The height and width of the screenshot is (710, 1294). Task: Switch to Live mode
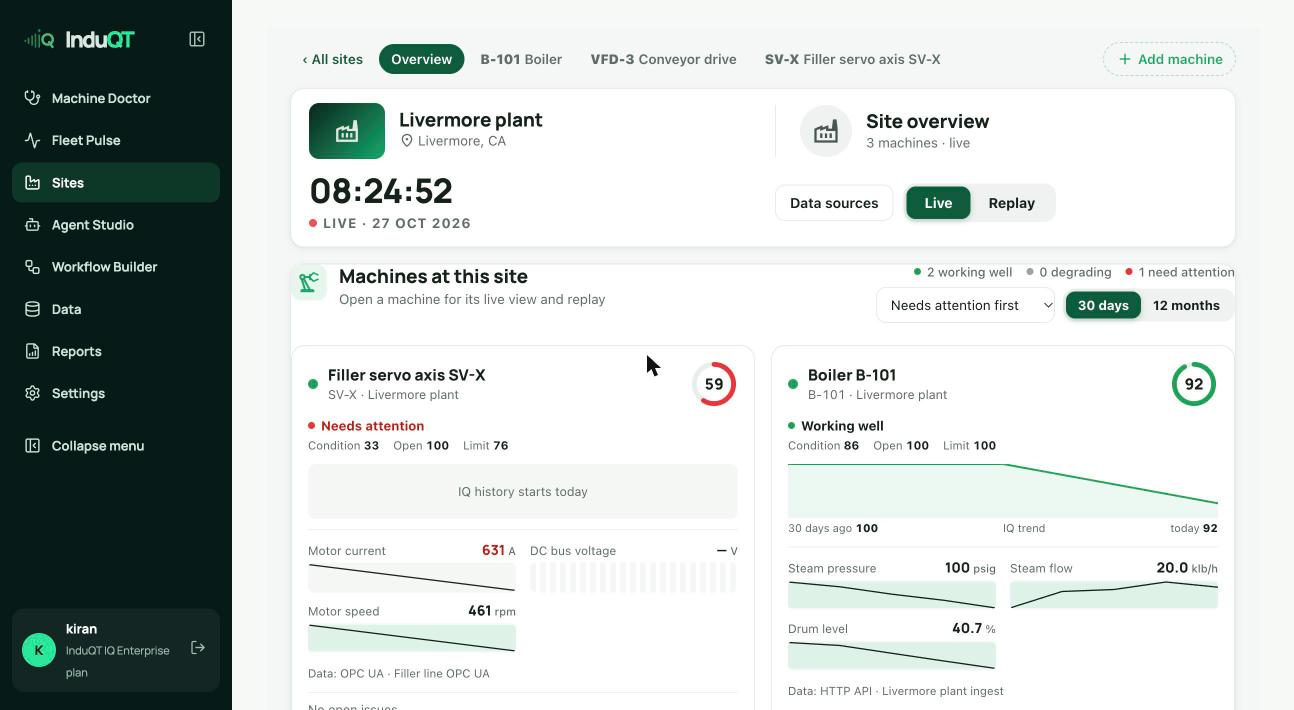938,203
